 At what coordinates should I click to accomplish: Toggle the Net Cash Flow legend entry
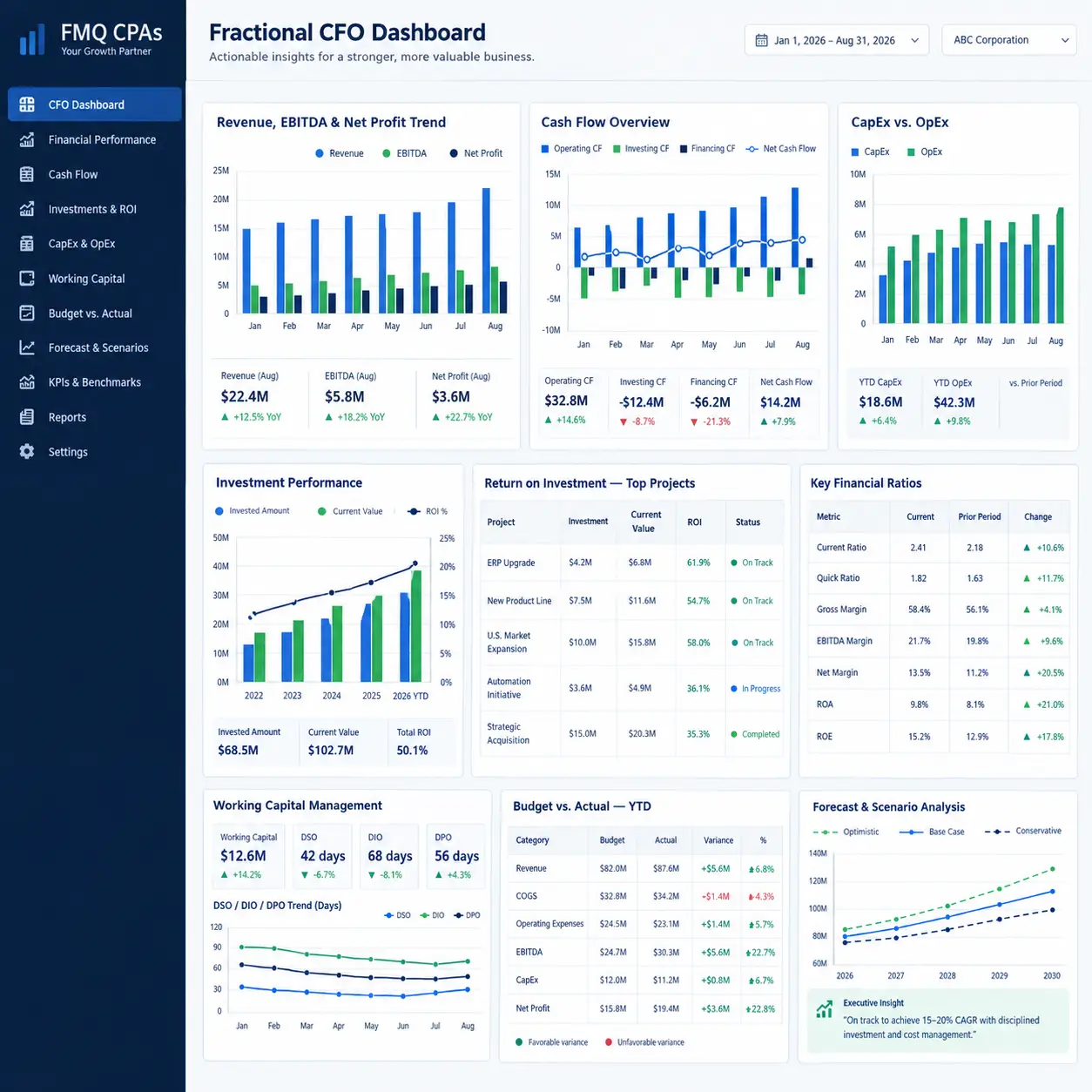tap(780, 149)
